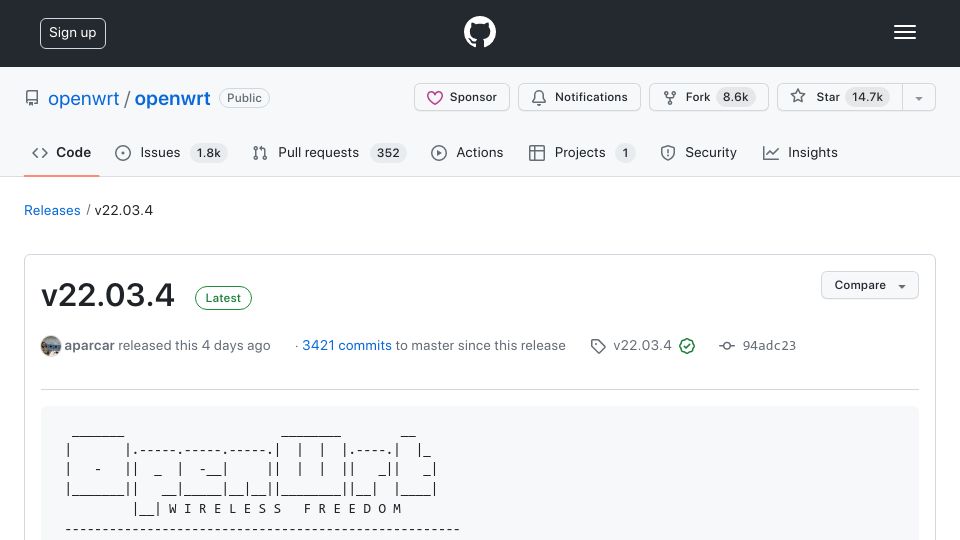Click the Actions play icon
Screen dimensions: 960x540
[x=439, y=153]
